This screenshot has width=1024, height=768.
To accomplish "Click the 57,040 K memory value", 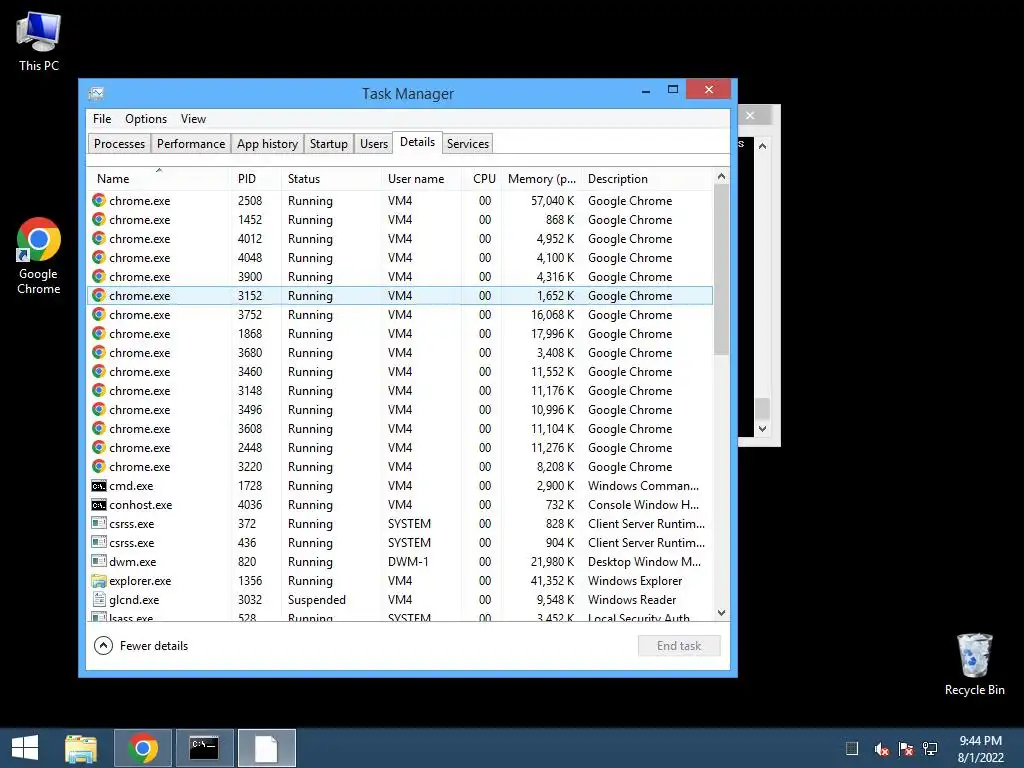I will click(552, 200).
